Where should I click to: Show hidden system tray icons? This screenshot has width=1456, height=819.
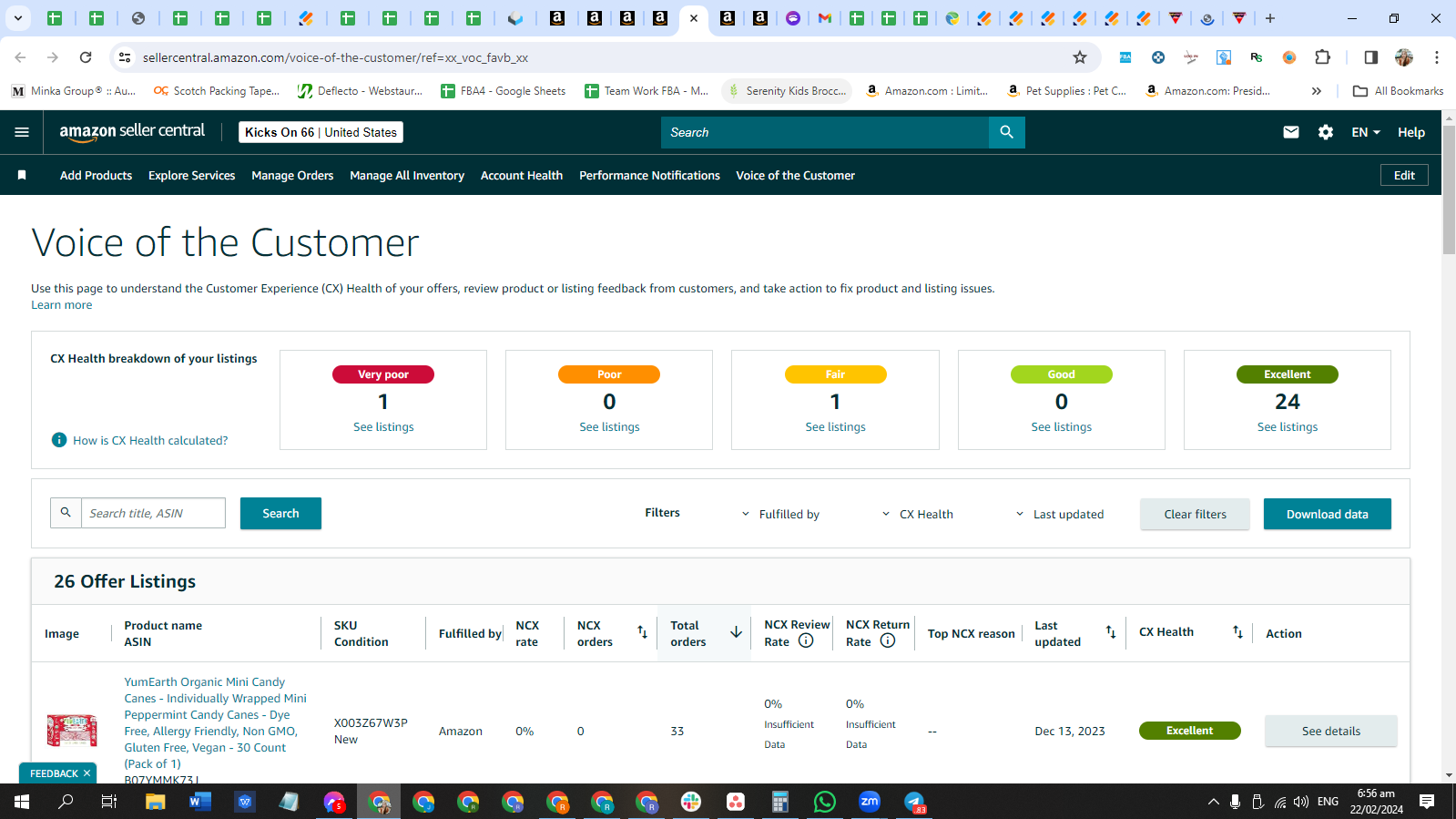point(1213,802)
